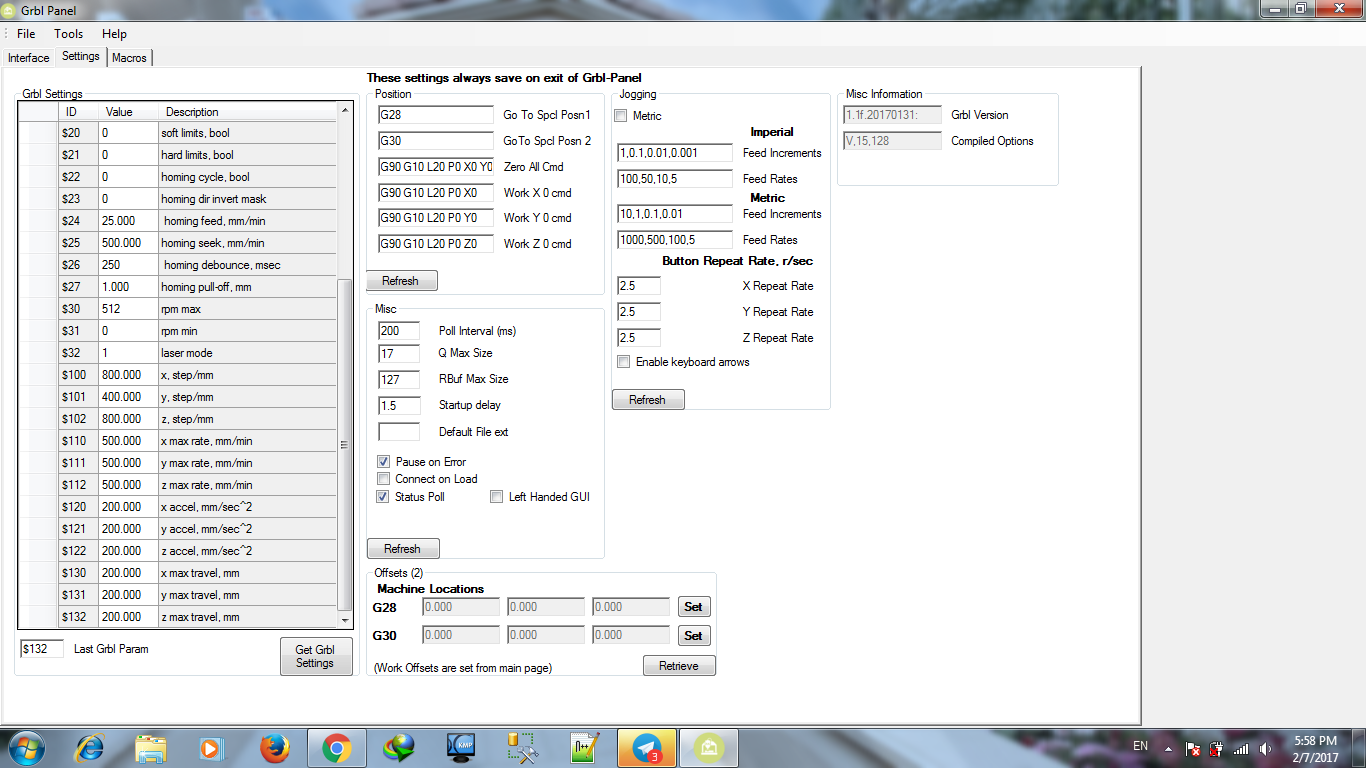1366x768 pixels.
Task: Click the X Repeat Rate field
Action: pos(639,286)
